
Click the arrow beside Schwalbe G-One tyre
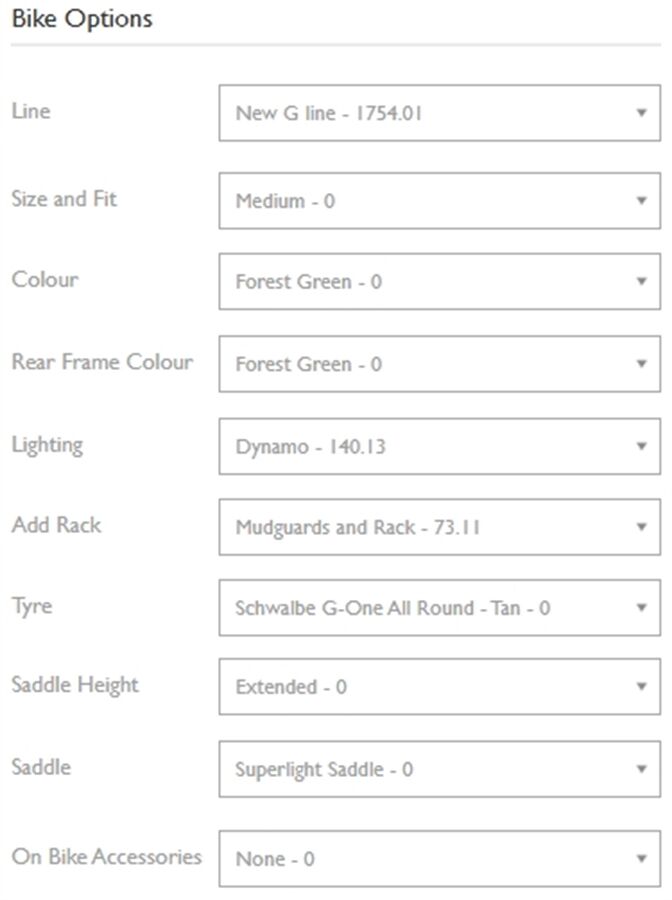click(x=642, y=607)
